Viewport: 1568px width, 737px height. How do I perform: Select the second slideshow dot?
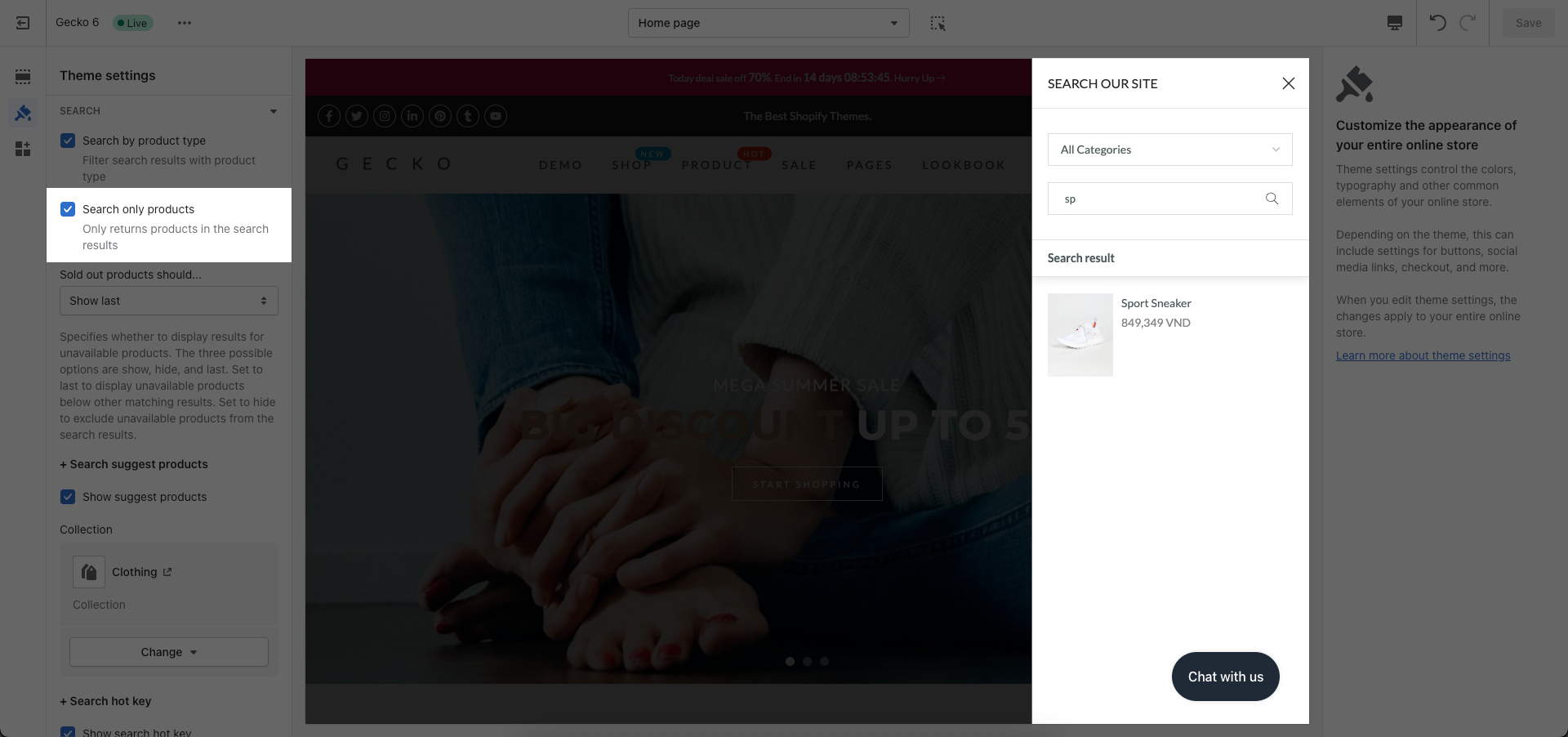point(807,661)
